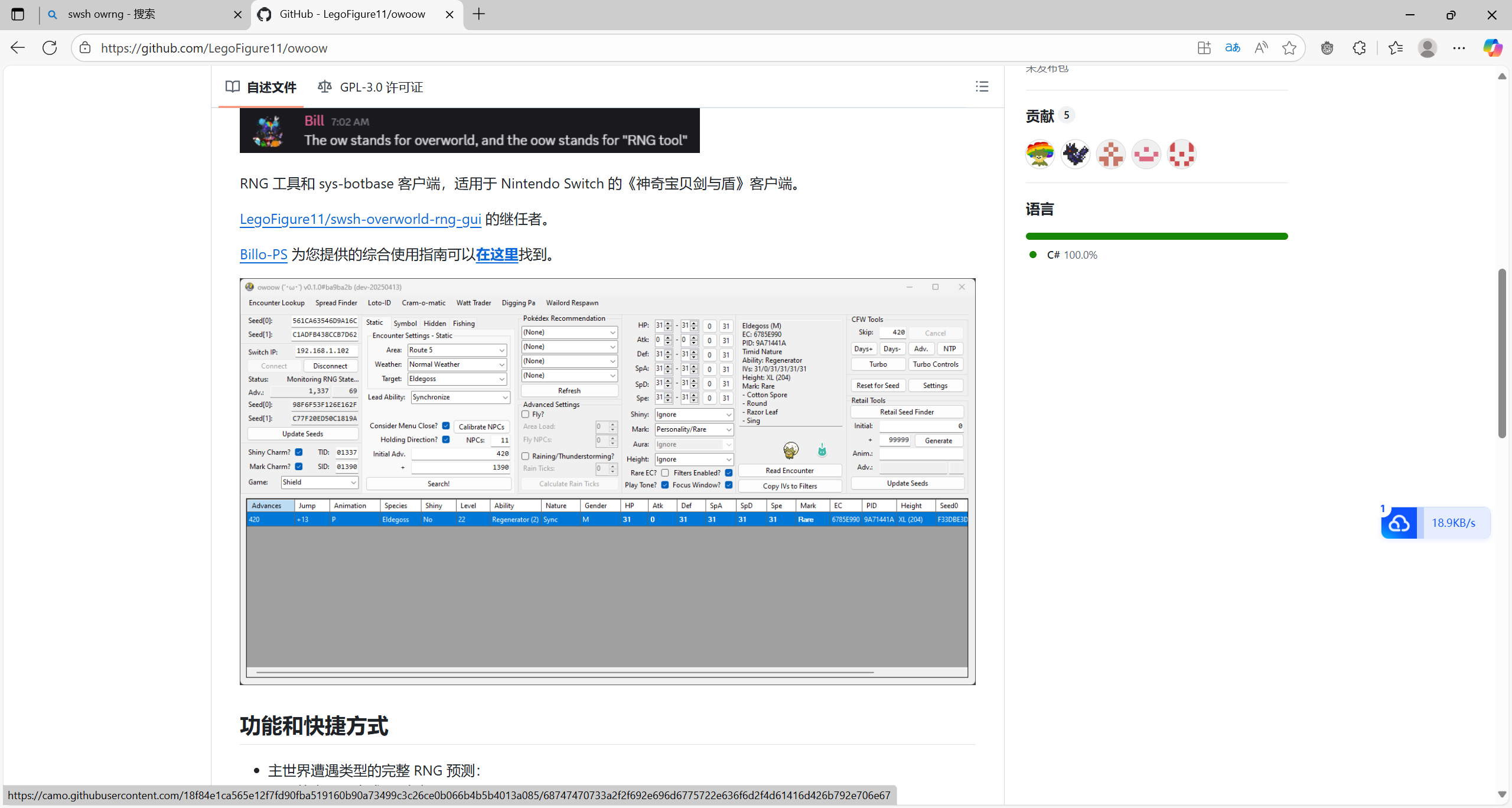
Task: Expand the Mark dropdown showing Personality/Rare
Action: [693, 429]
